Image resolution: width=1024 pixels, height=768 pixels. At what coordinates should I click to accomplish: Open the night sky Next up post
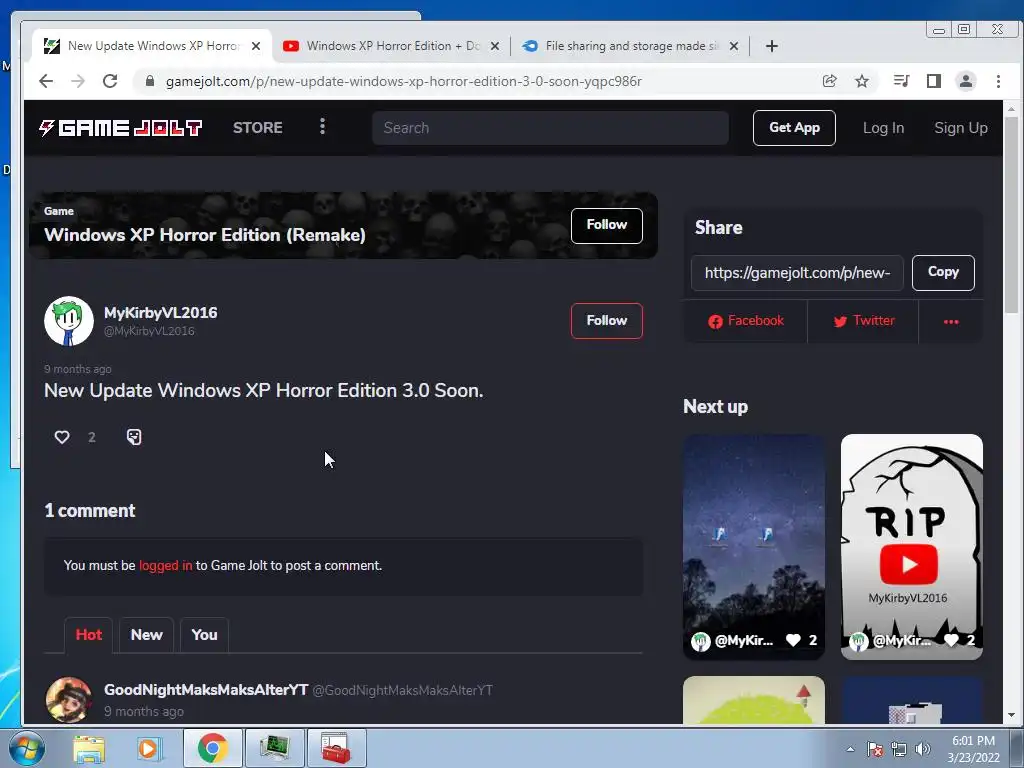[x=754, y=547]
